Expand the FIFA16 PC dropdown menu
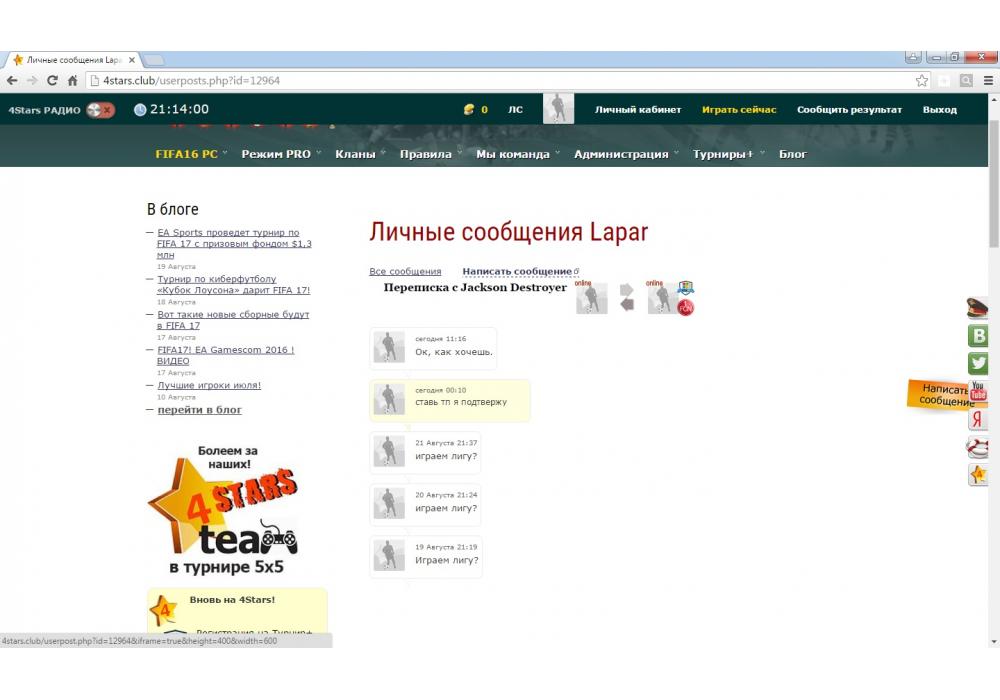 191,154
